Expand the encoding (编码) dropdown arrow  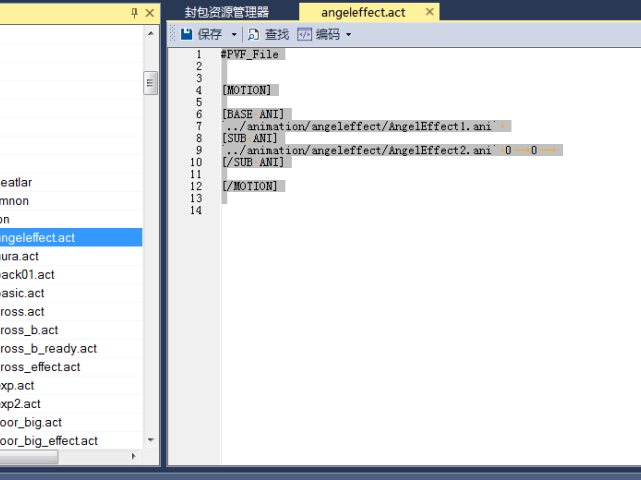[349, 35]
